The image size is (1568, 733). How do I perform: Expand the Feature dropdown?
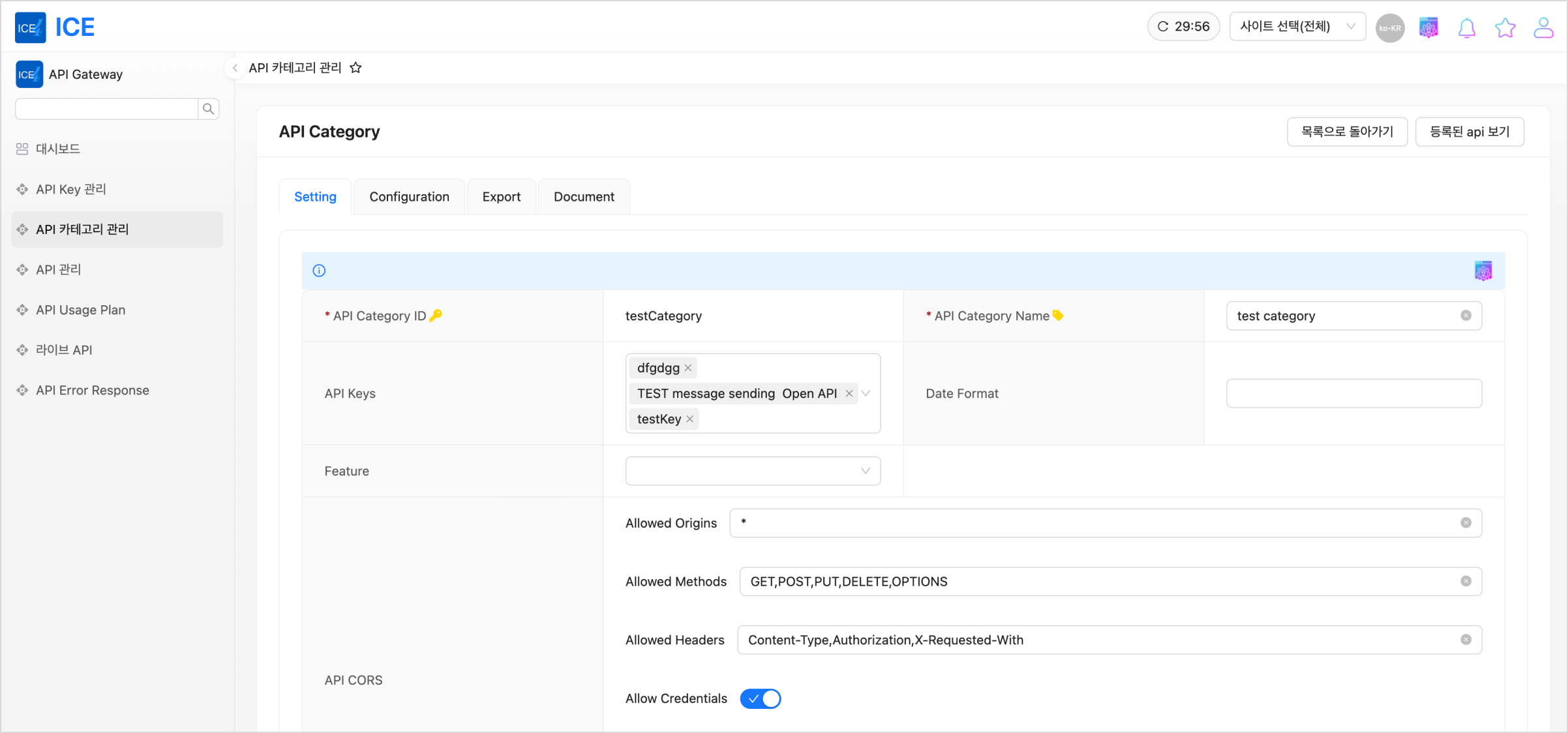click(753, 471)
